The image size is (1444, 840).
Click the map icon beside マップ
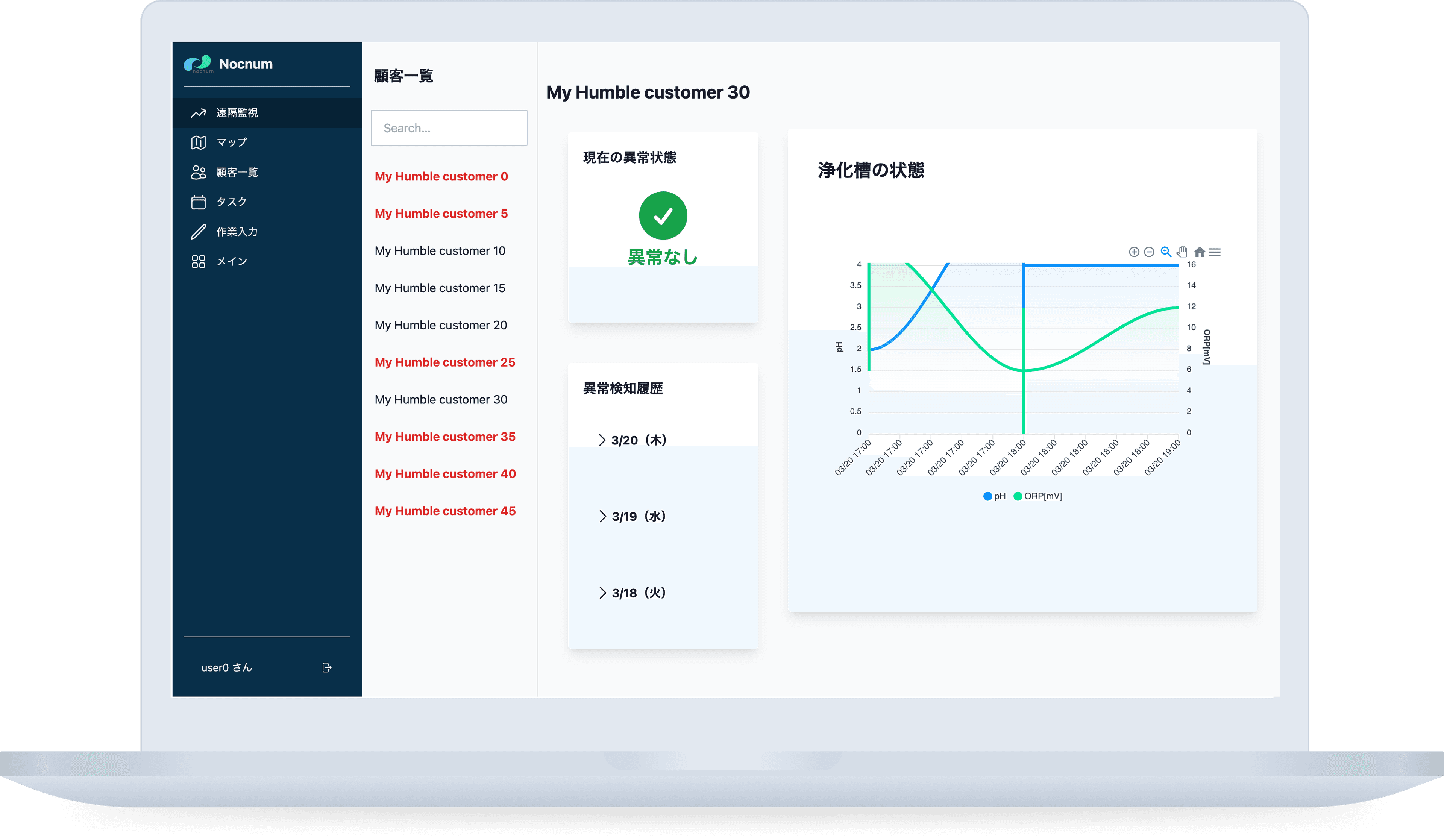click(x=198, y=143)
